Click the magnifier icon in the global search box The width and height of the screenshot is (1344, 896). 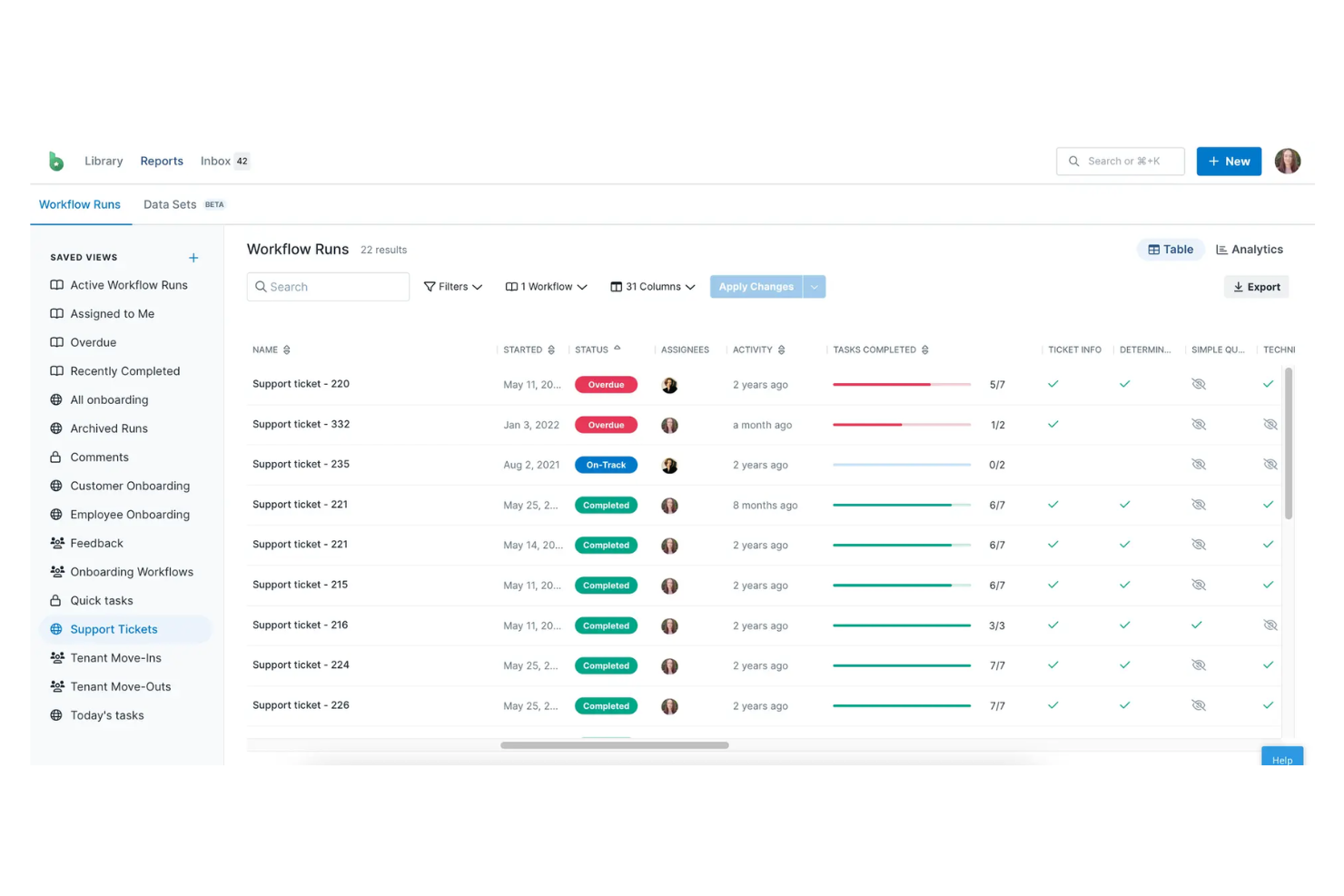[1074, 161]
